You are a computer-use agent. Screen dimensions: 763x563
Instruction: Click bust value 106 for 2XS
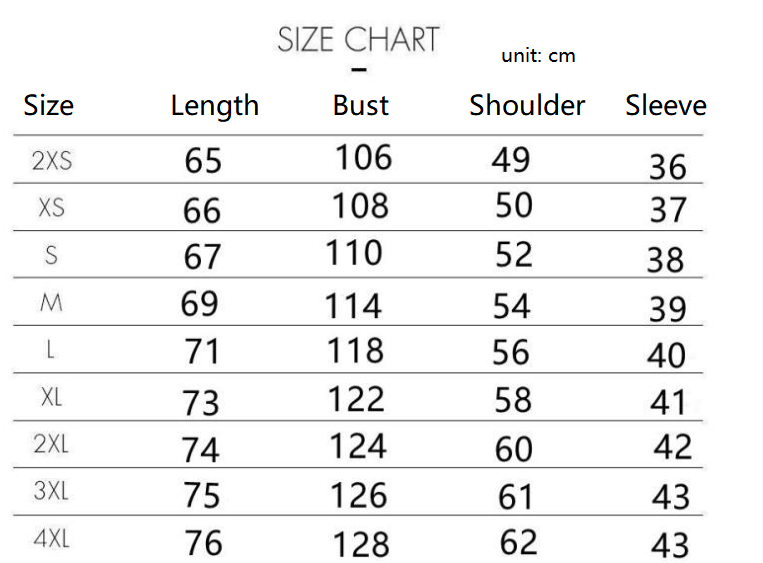(x=363, y=157)
